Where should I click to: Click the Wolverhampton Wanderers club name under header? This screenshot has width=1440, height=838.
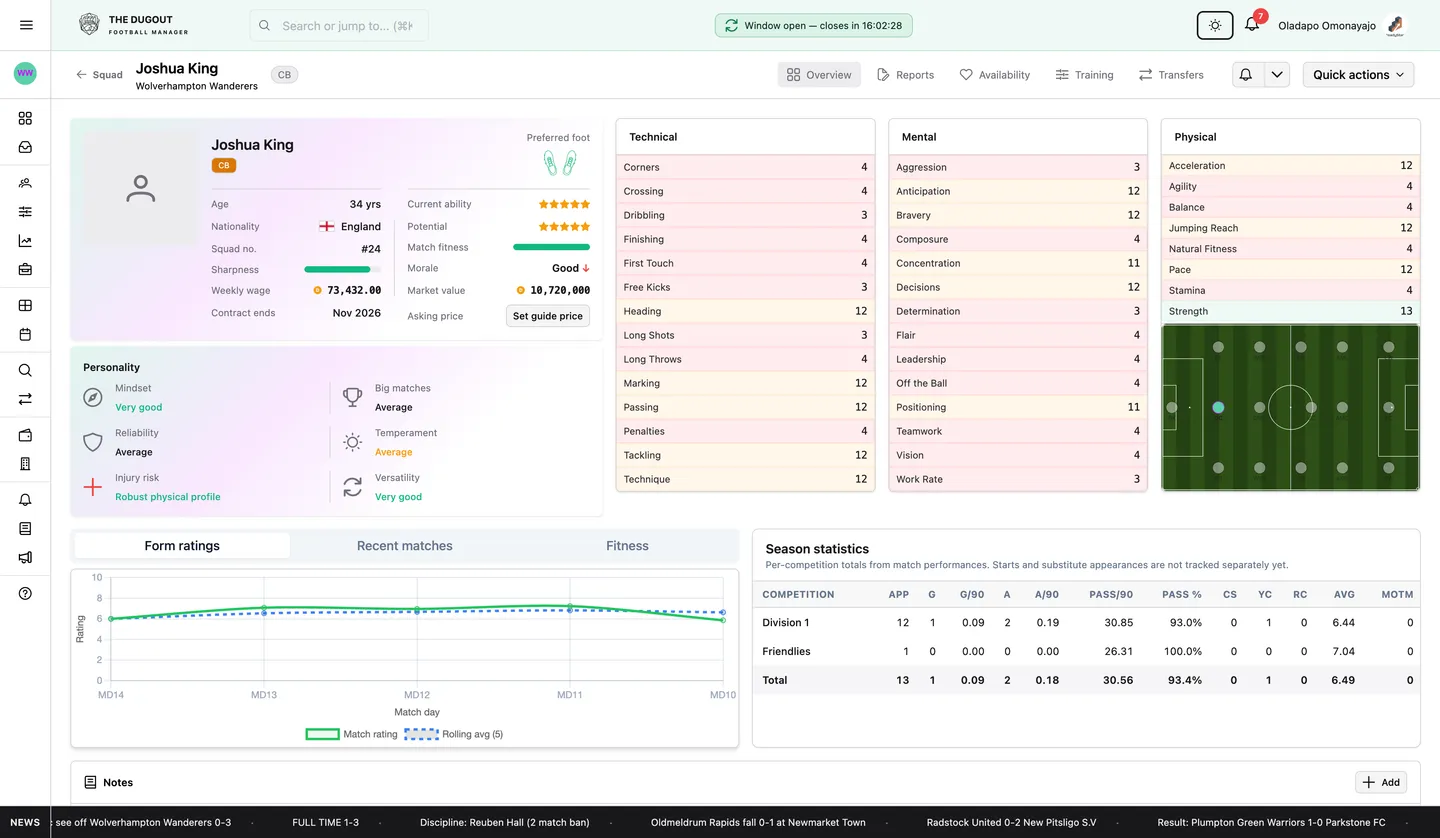[197, 86]
